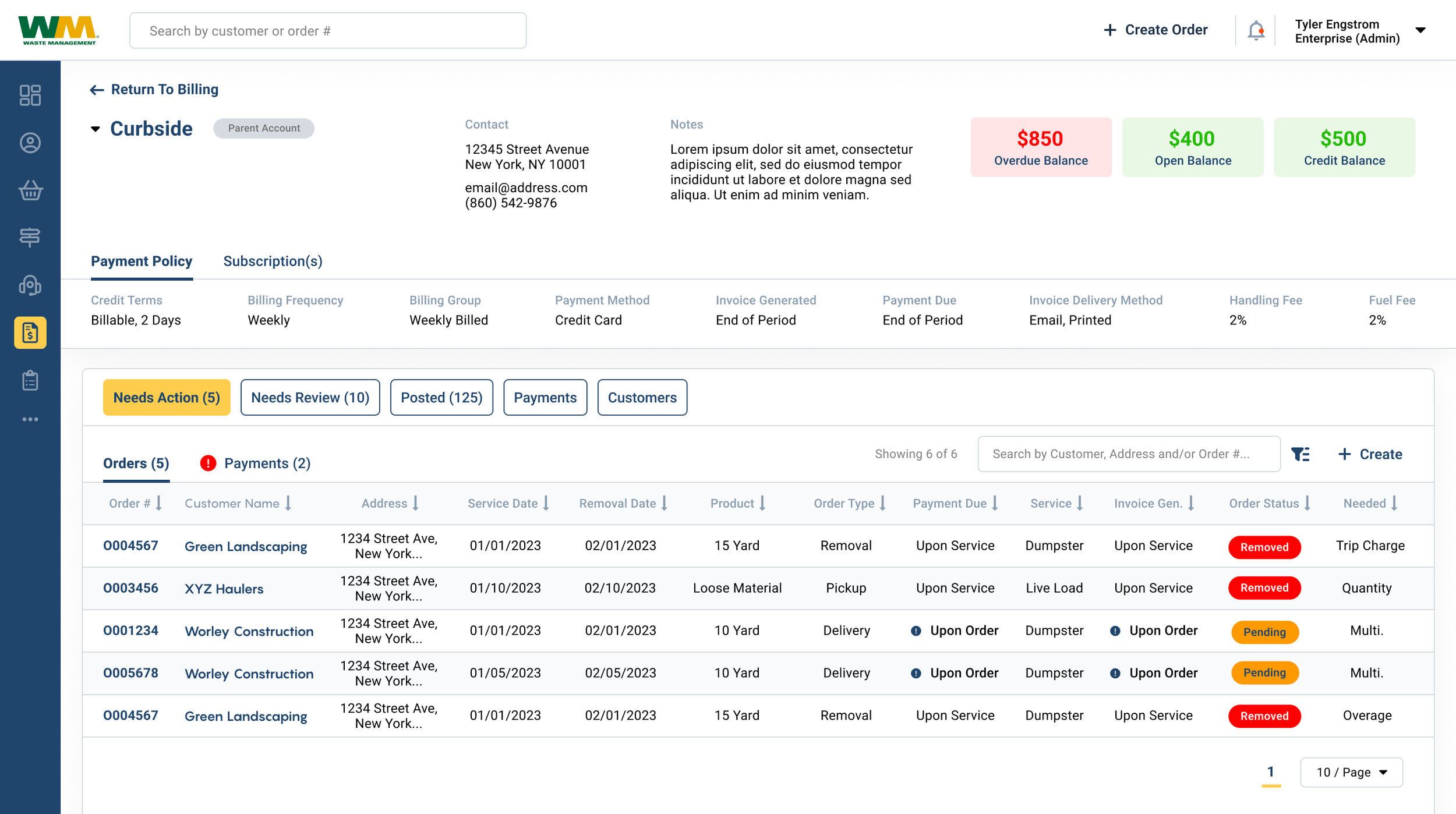Expand the Curbside account details chevron
This screenshot has width=1456, height=814.
tap(96, 129)
